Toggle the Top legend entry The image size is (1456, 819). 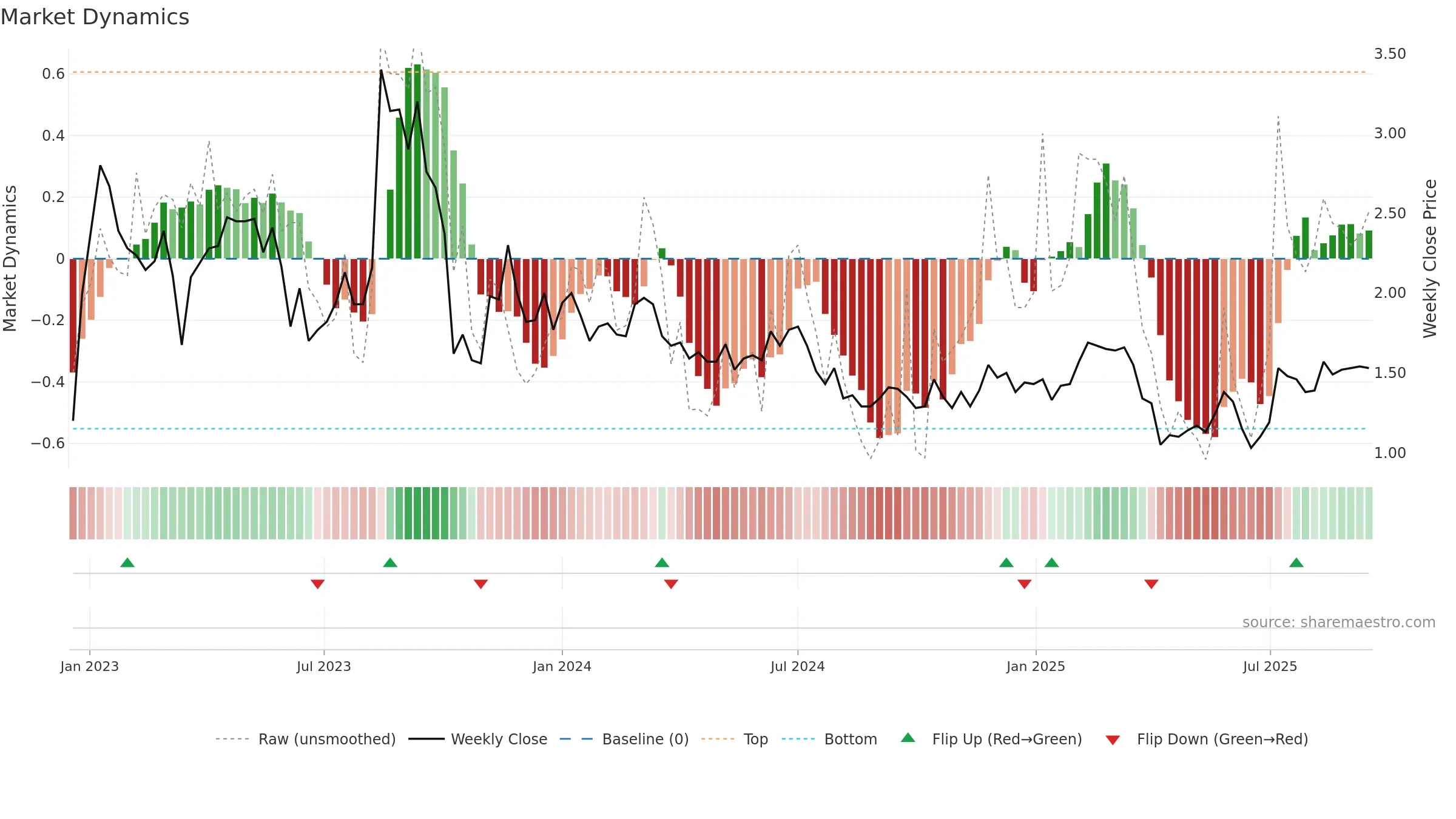[735, 739]
